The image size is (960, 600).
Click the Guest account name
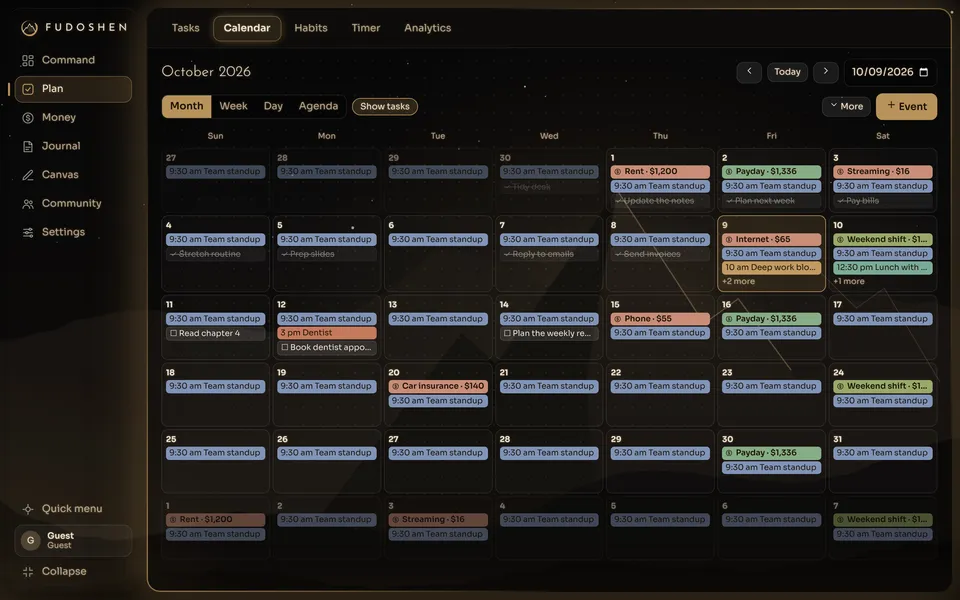60,536
